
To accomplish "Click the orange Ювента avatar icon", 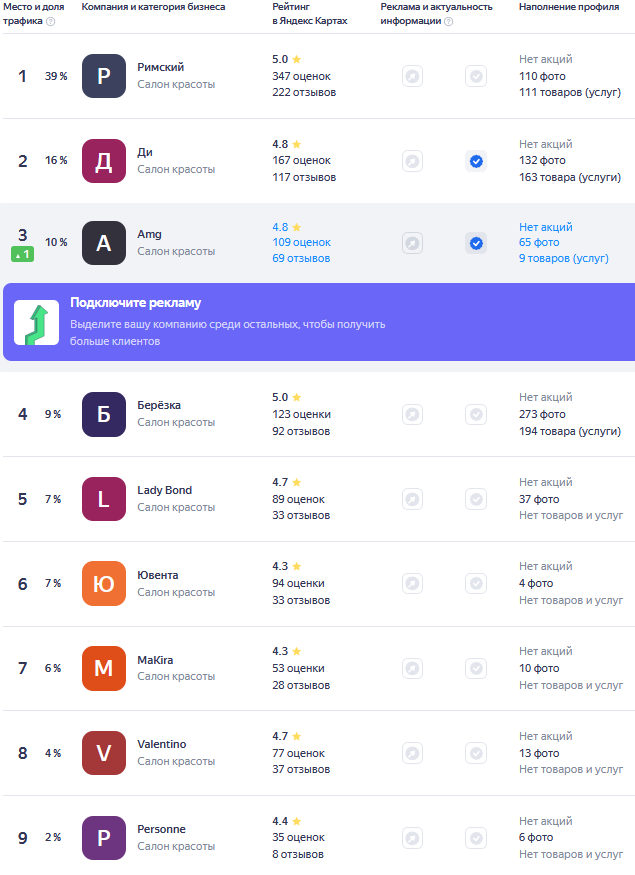I will (104, 584).
